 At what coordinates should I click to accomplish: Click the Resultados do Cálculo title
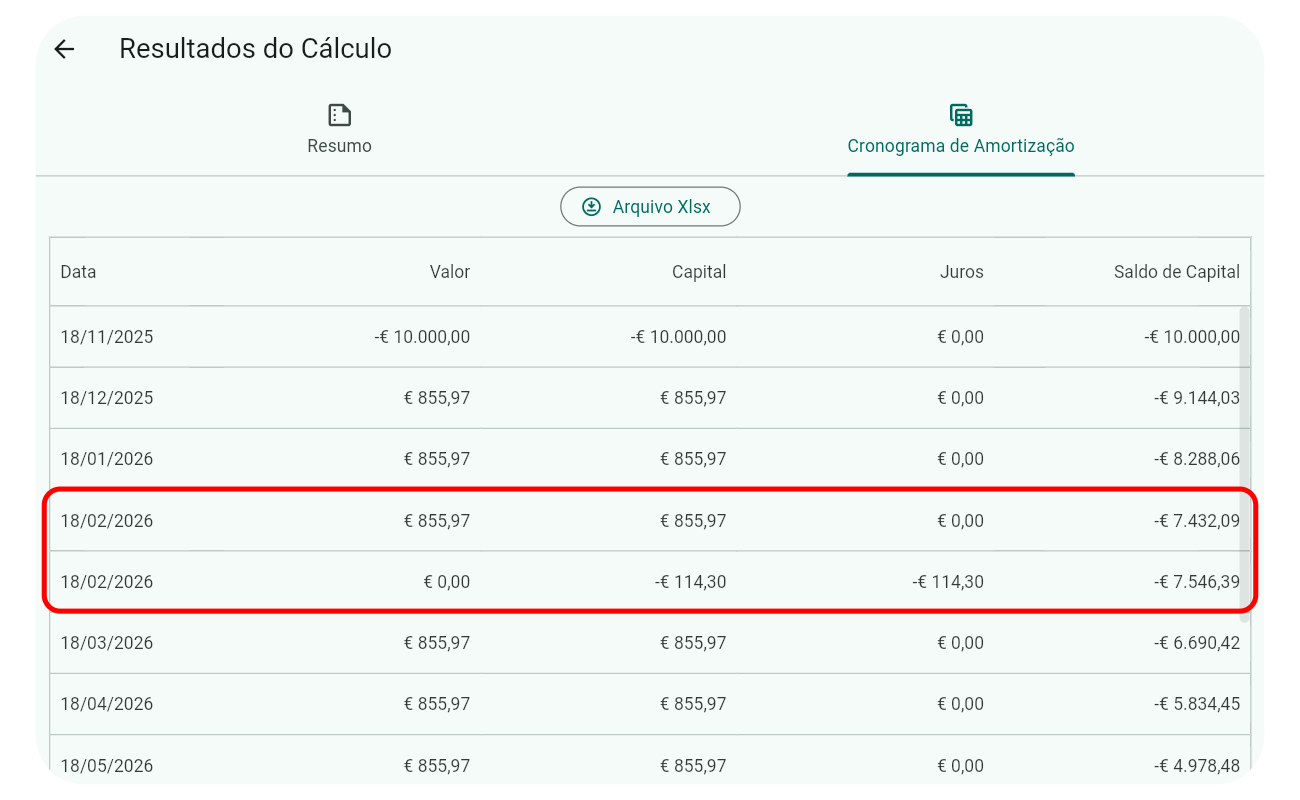point(255,48)
